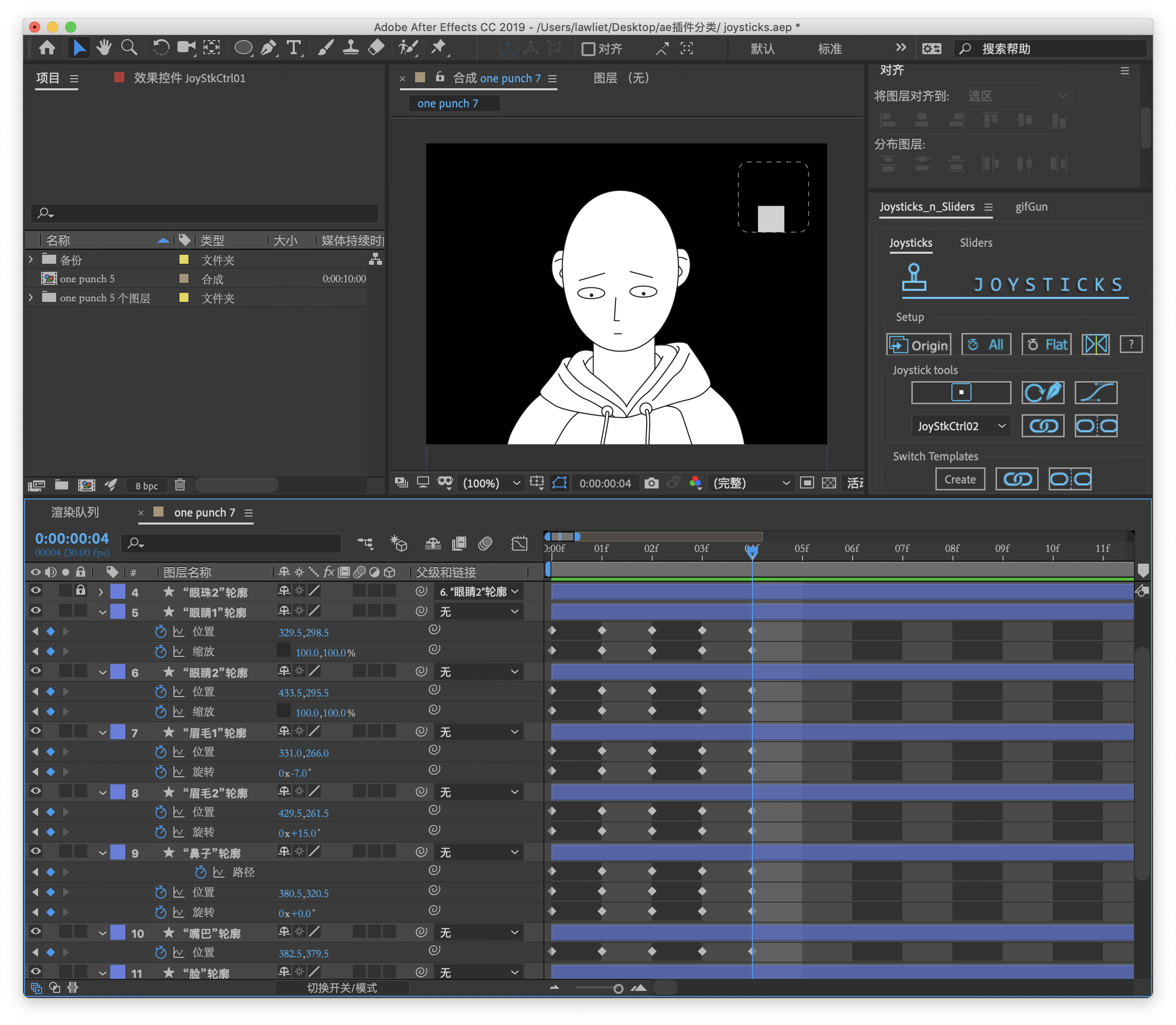1176x1025 pixels.
Task: Select the Puppet Pin tool
Action: (x=439, y=48)
